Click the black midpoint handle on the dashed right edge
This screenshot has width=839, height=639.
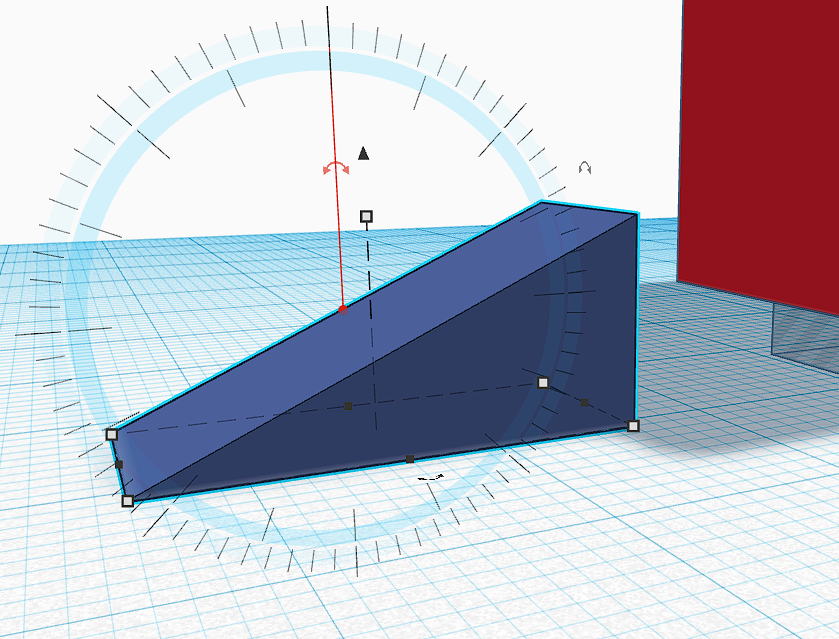click(584, 402)
